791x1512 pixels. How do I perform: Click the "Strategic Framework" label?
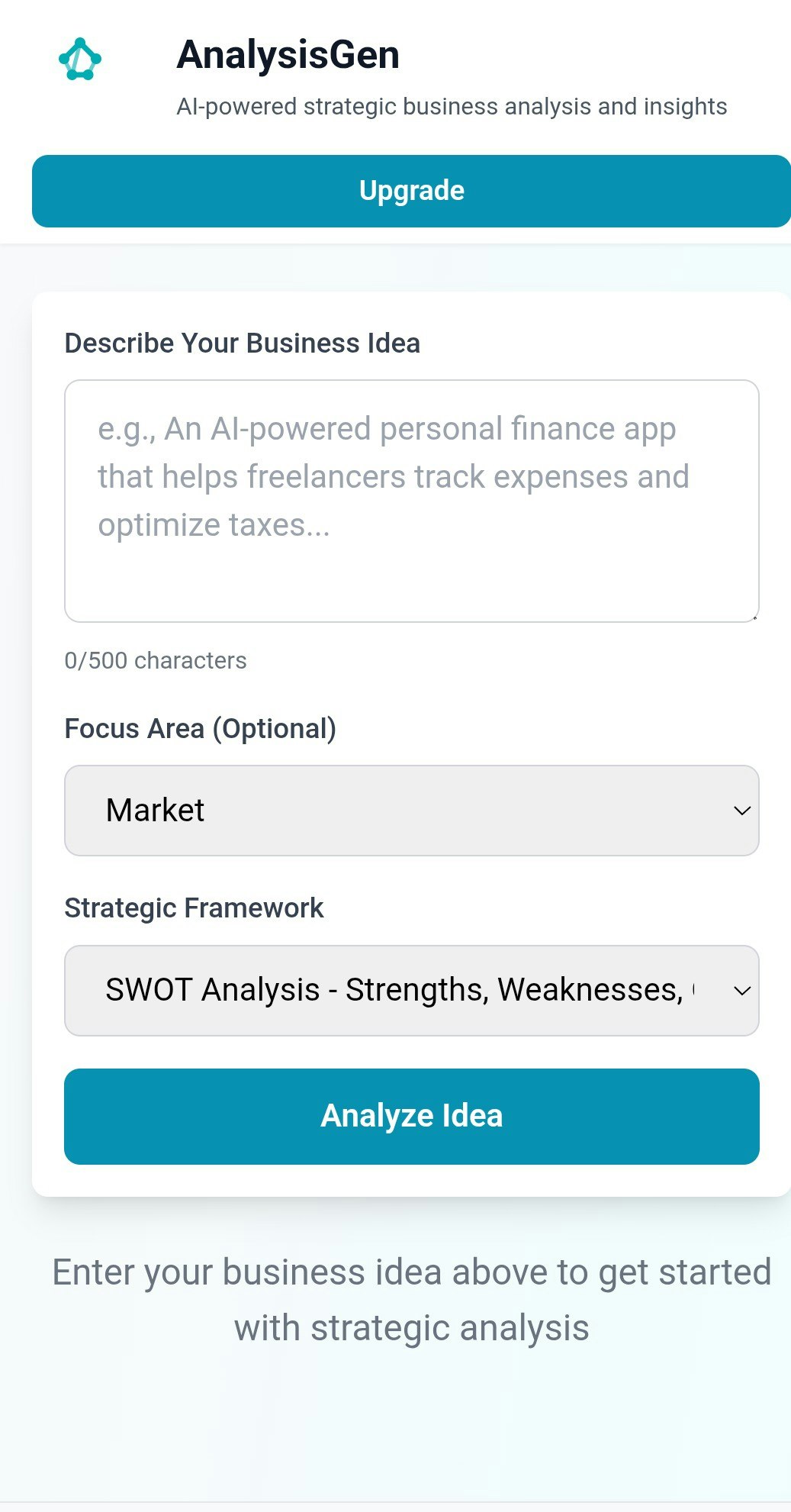(195, 908)
